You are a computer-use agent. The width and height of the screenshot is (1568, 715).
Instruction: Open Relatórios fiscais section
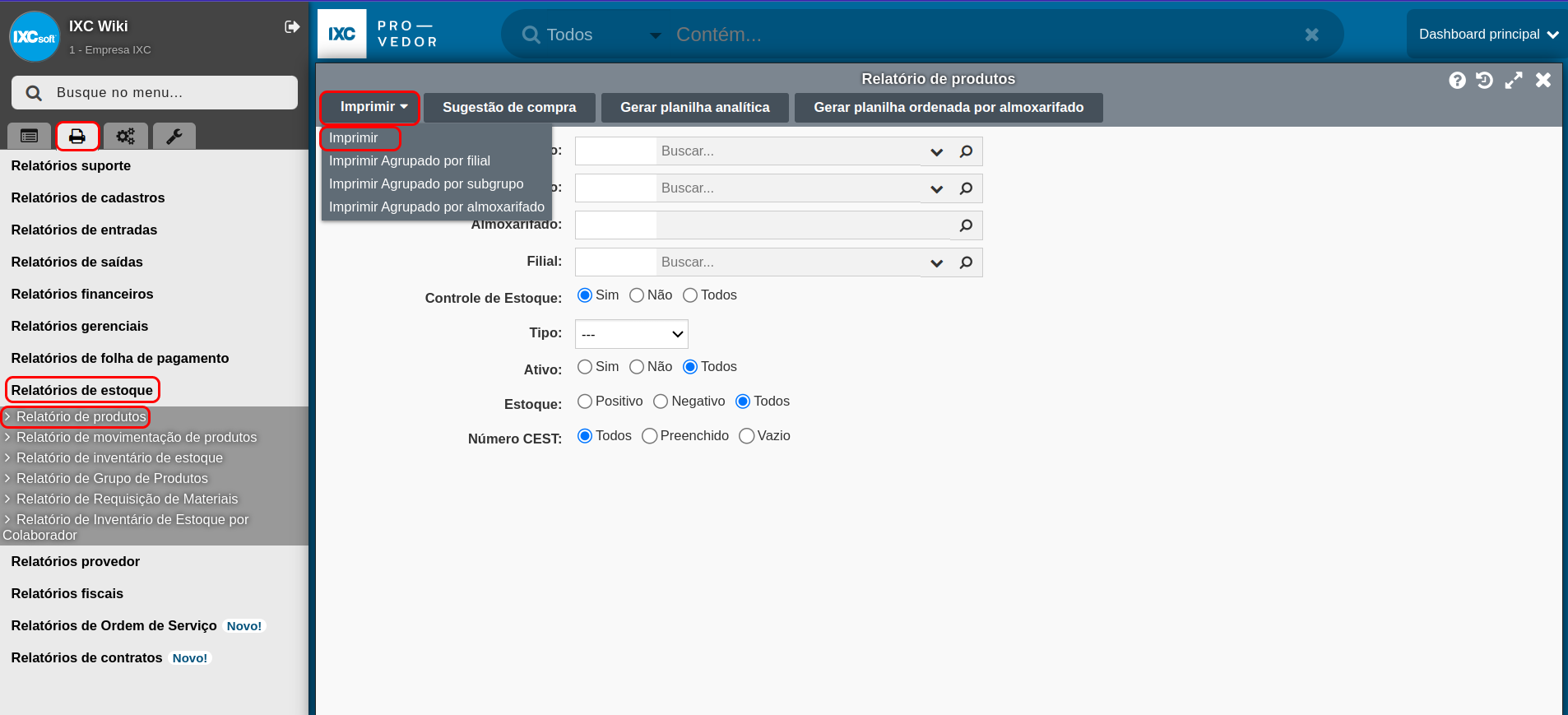click(x=67, y=593)
